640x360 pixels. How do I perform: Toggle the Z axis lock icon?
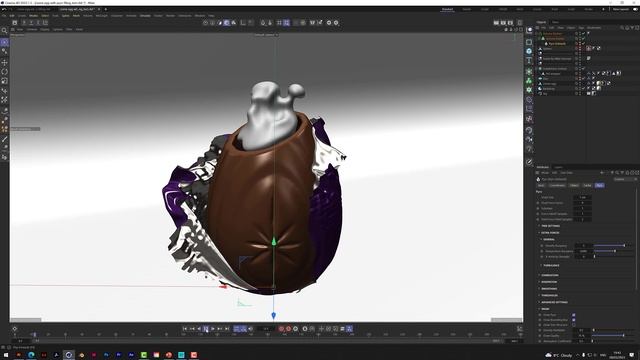click(38, 23)
